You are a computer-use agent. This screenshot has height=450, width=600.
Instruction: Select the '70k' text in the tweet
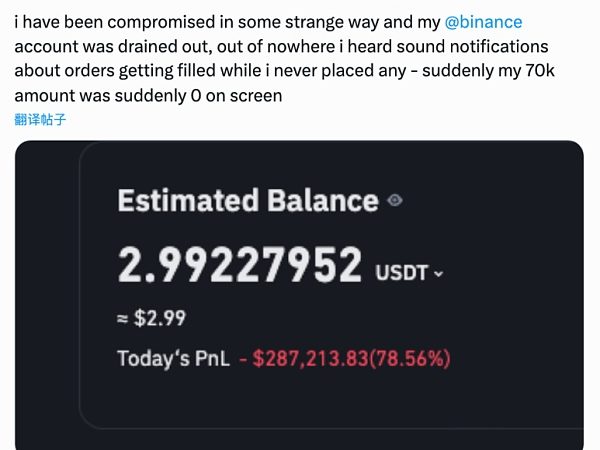click(x=540, y=71)
